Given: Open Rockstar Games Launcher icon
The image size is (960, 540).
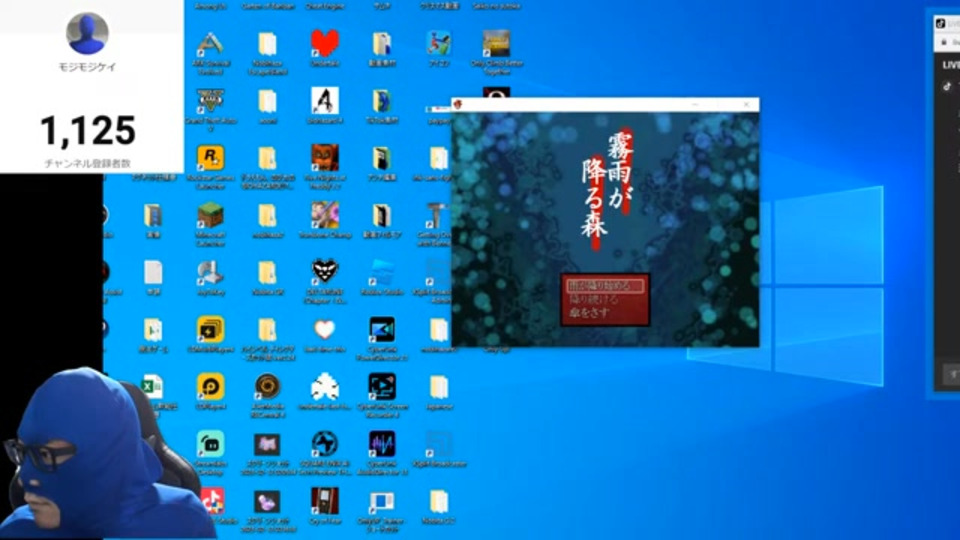Looking at the screenshot, I should [211, 158].
